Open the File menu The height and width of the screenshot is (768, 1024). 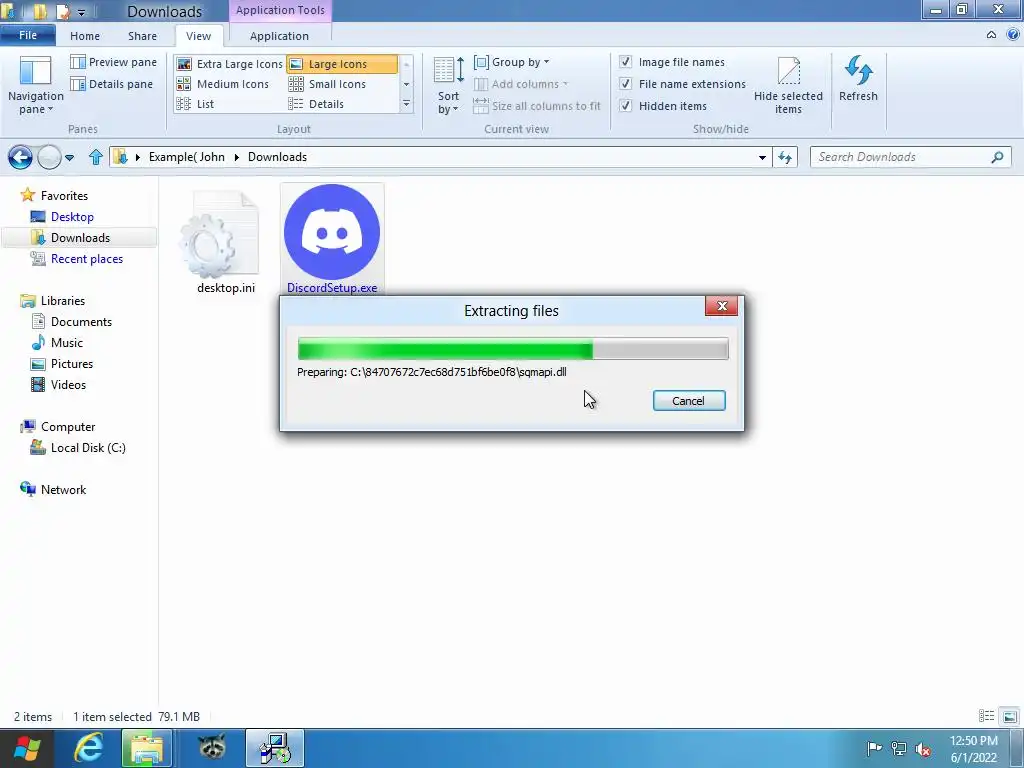pyautogui.click(x=27, y=35)
